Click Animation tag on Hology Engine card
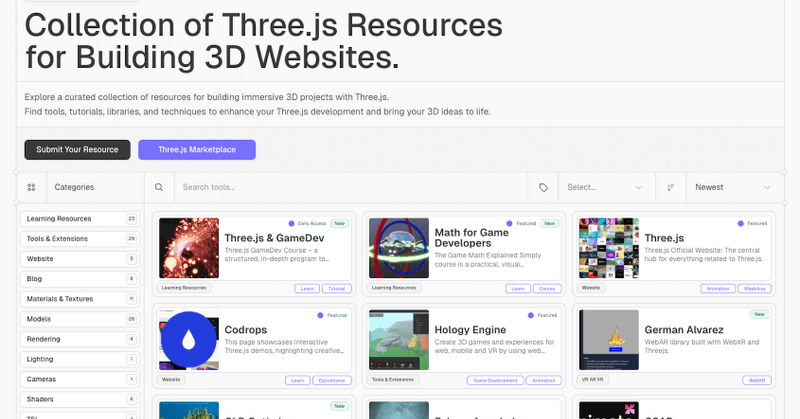800x419 pixels. coord(544,380)
